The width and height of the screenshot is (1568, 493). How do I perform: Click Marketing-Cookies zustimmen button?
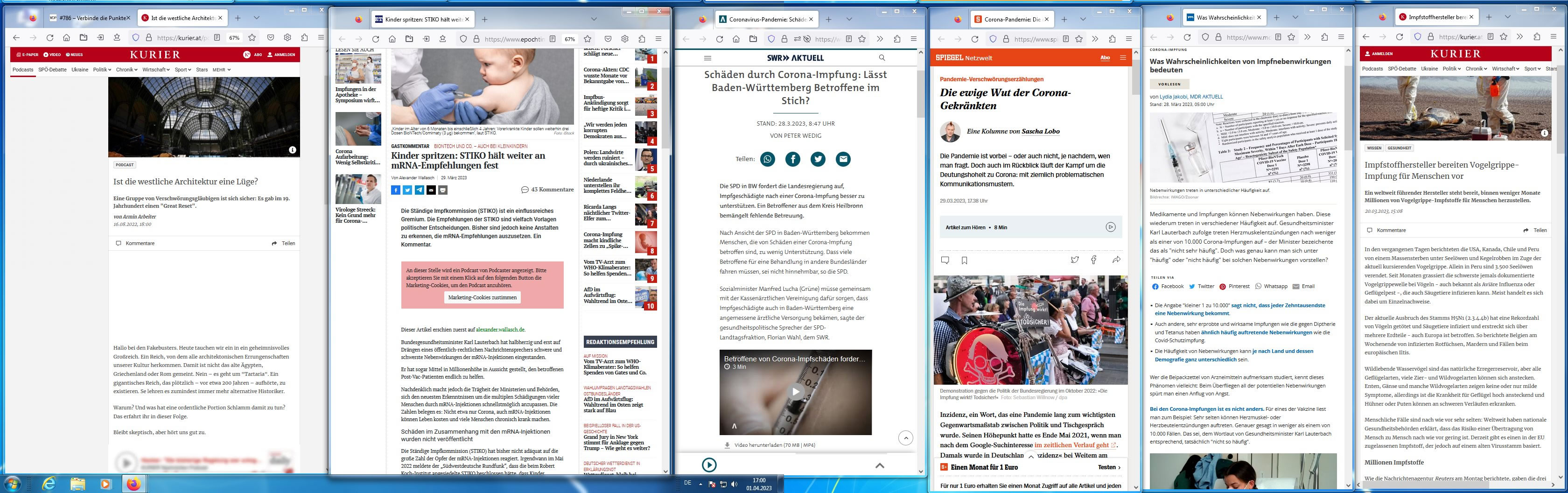482,298
